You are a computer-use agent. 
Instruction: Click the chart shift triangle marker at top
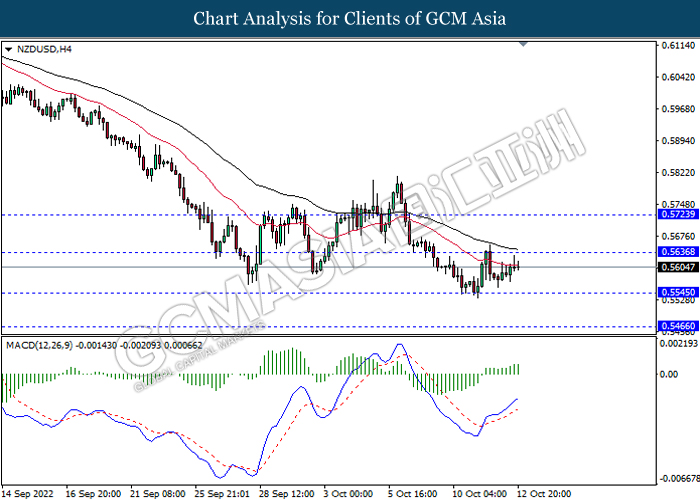click(523, 44)
